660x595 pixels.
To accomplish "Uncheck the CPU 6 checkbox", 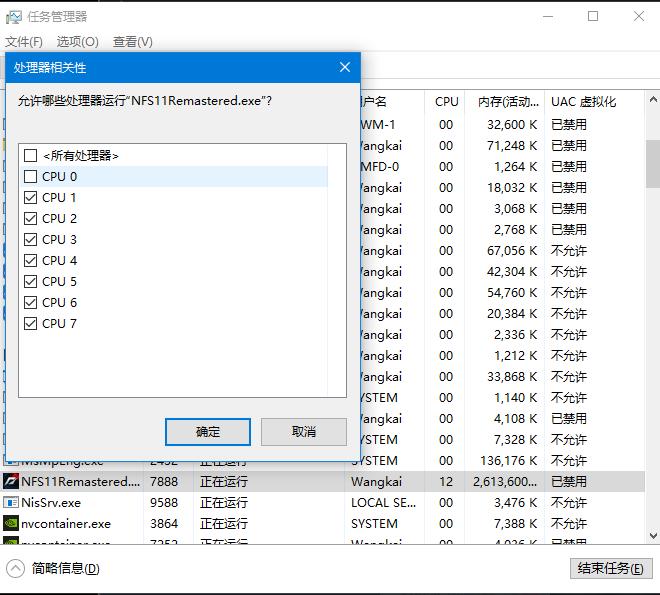I will click(x=30, y=302).
